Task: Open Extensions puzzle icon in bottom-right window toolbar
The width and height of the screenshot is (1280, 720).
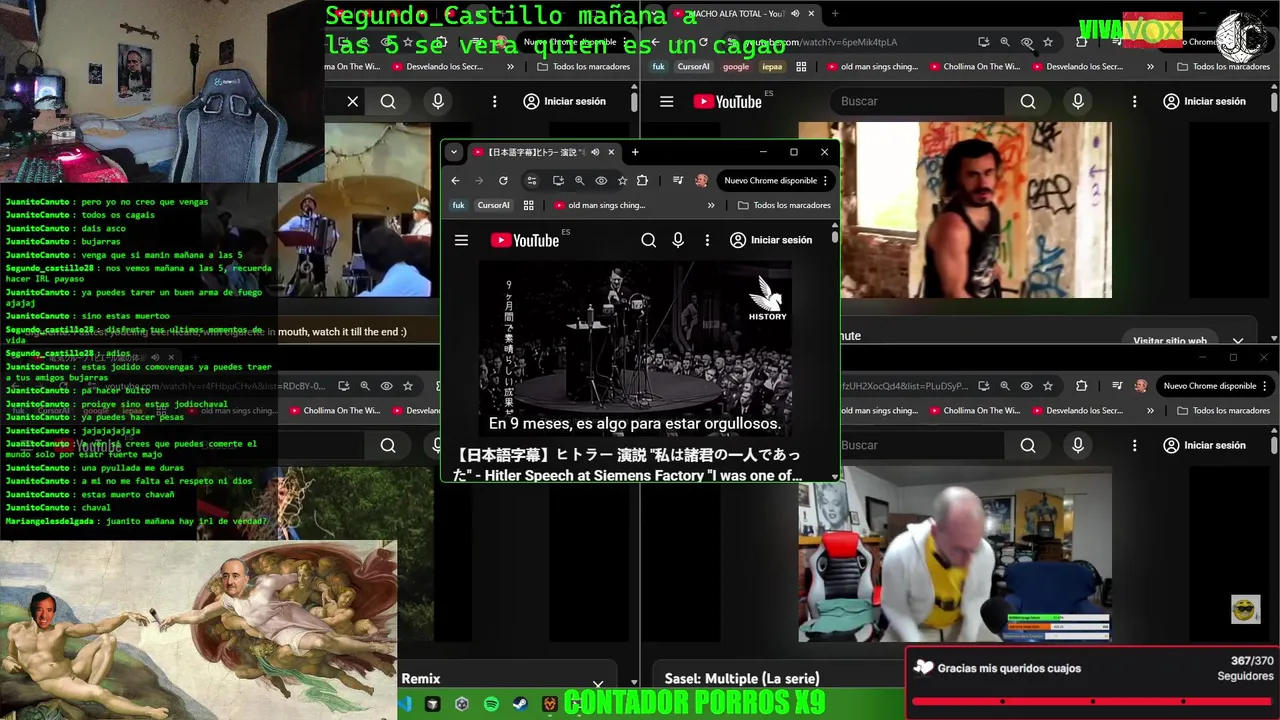Action: (1081, 386)
